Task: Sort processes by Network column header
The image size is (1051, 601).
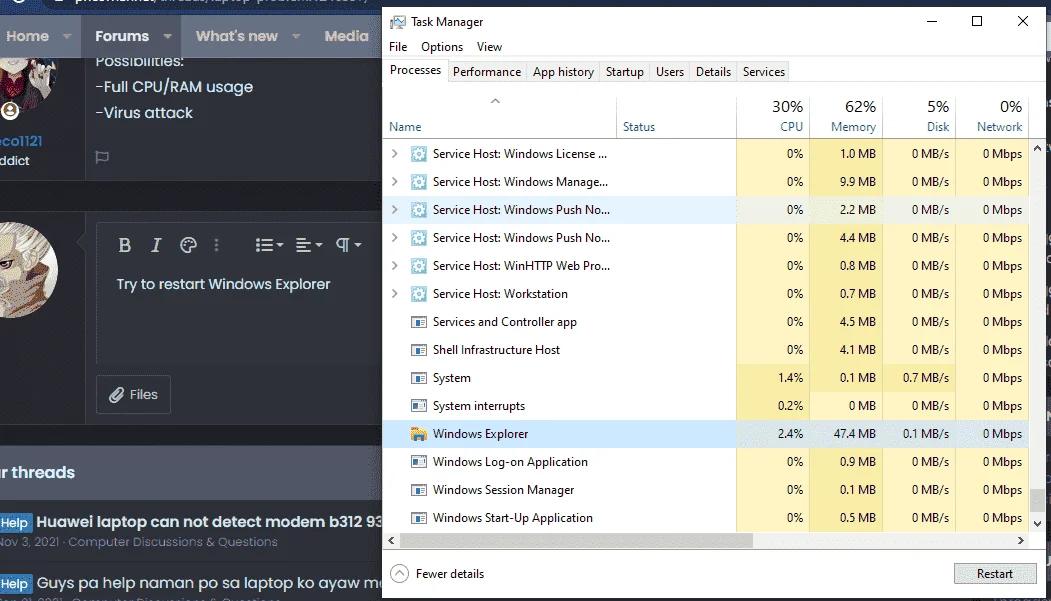Action: coord(992,117)
